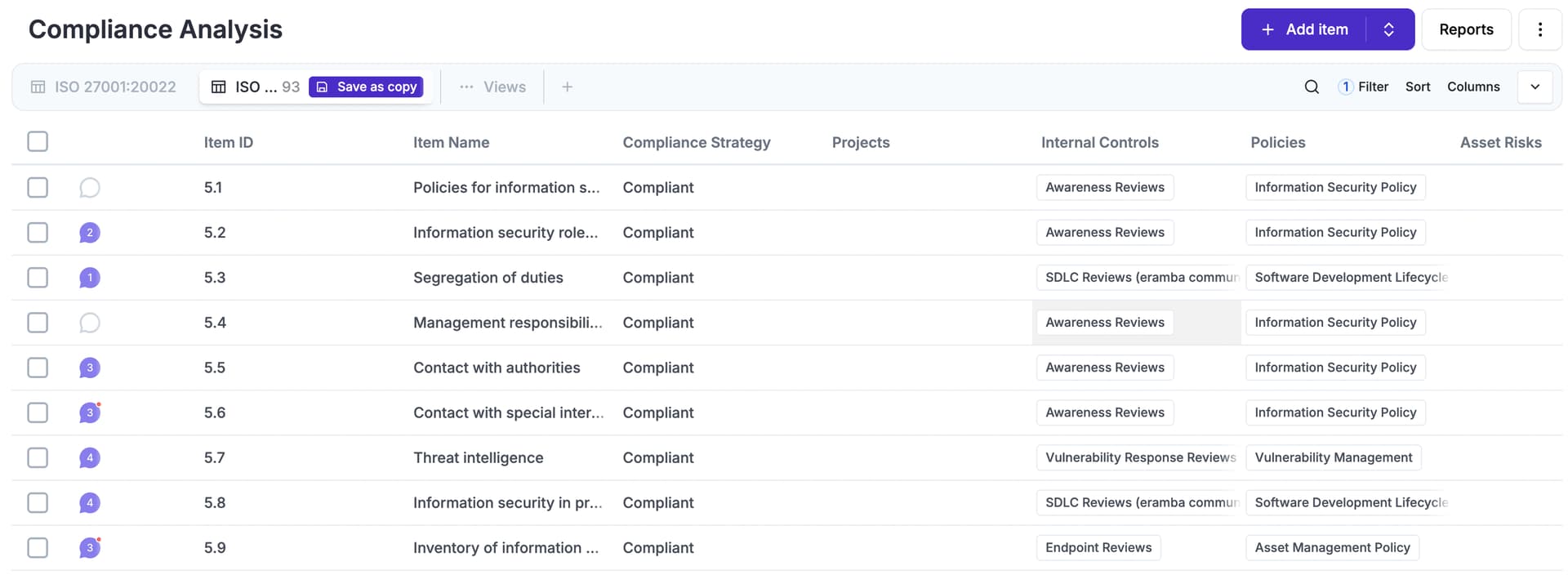Click item name Policies for information s...
The width and height of the screenshot is (1568, 575).
(x=506, y=187)
